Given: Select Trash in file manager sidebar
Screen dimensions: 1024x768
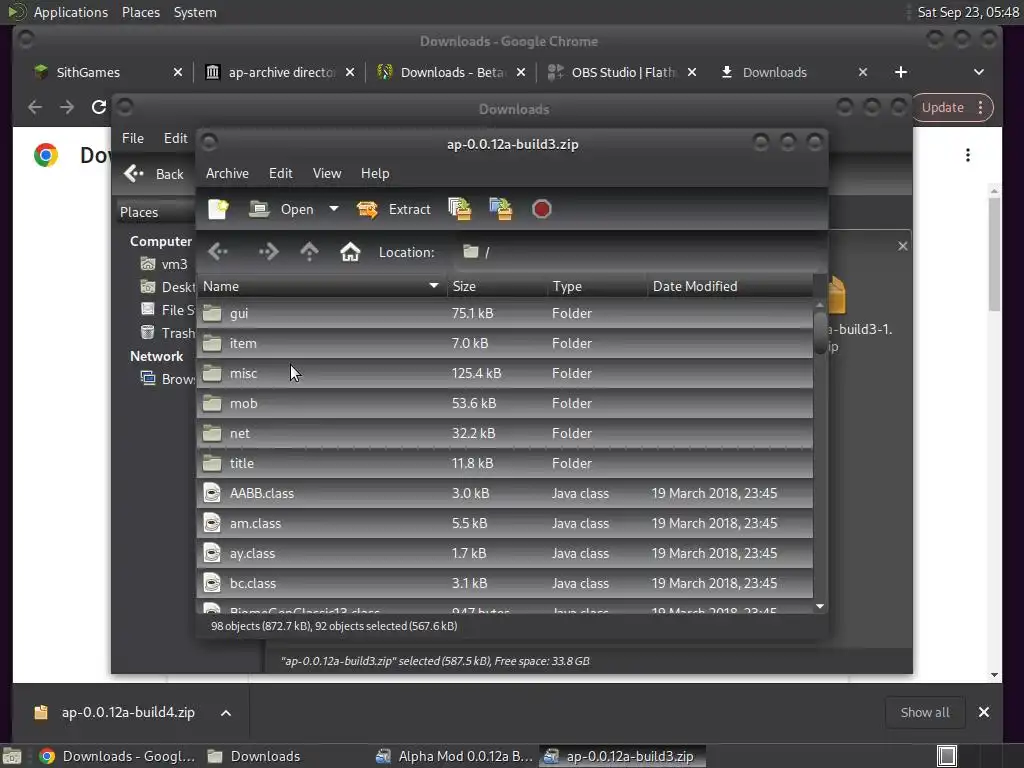Looking at the screenshot, I should [x=167, y=333].
